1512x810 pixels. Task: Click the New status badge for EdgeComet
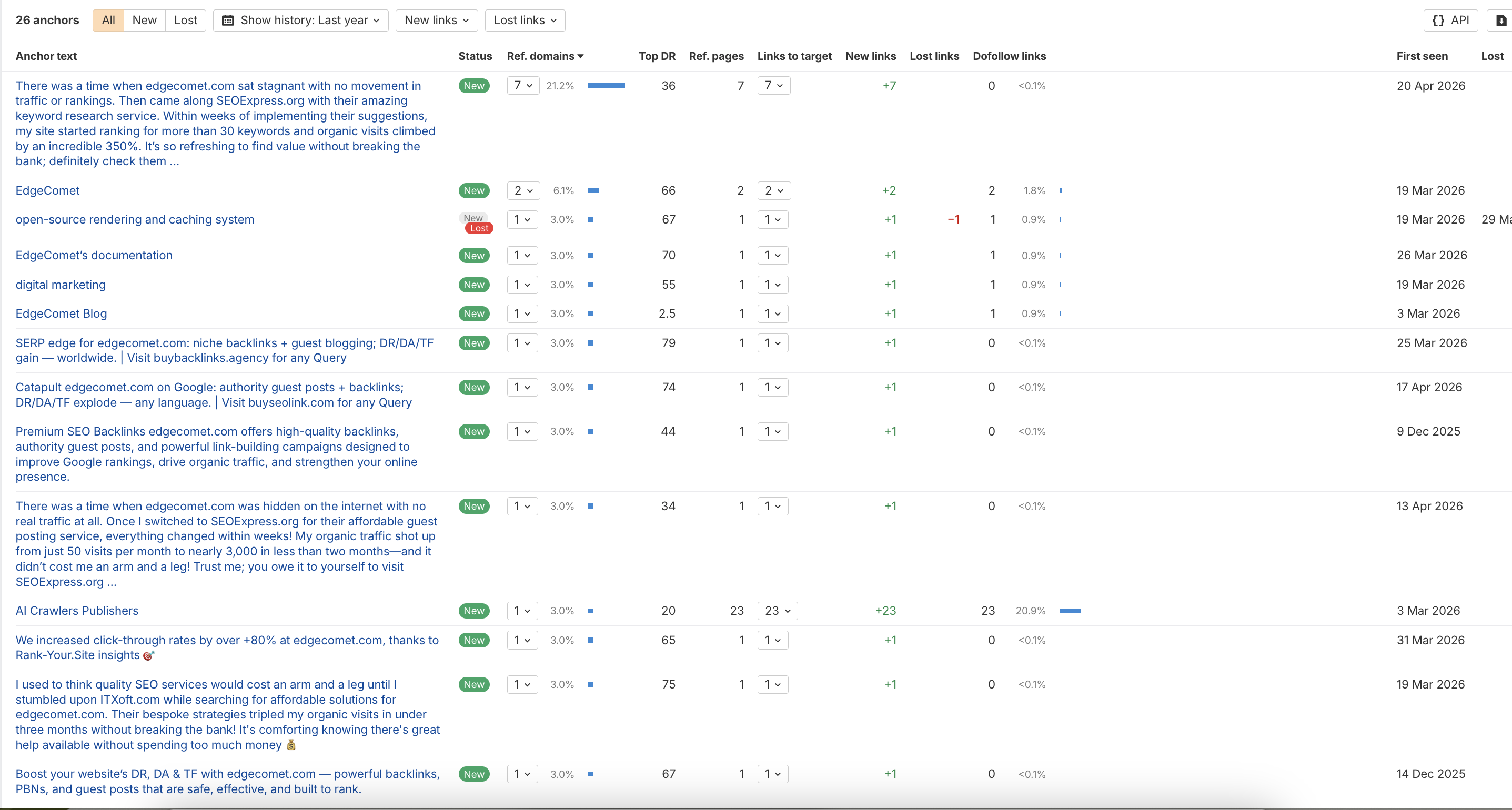473,191
